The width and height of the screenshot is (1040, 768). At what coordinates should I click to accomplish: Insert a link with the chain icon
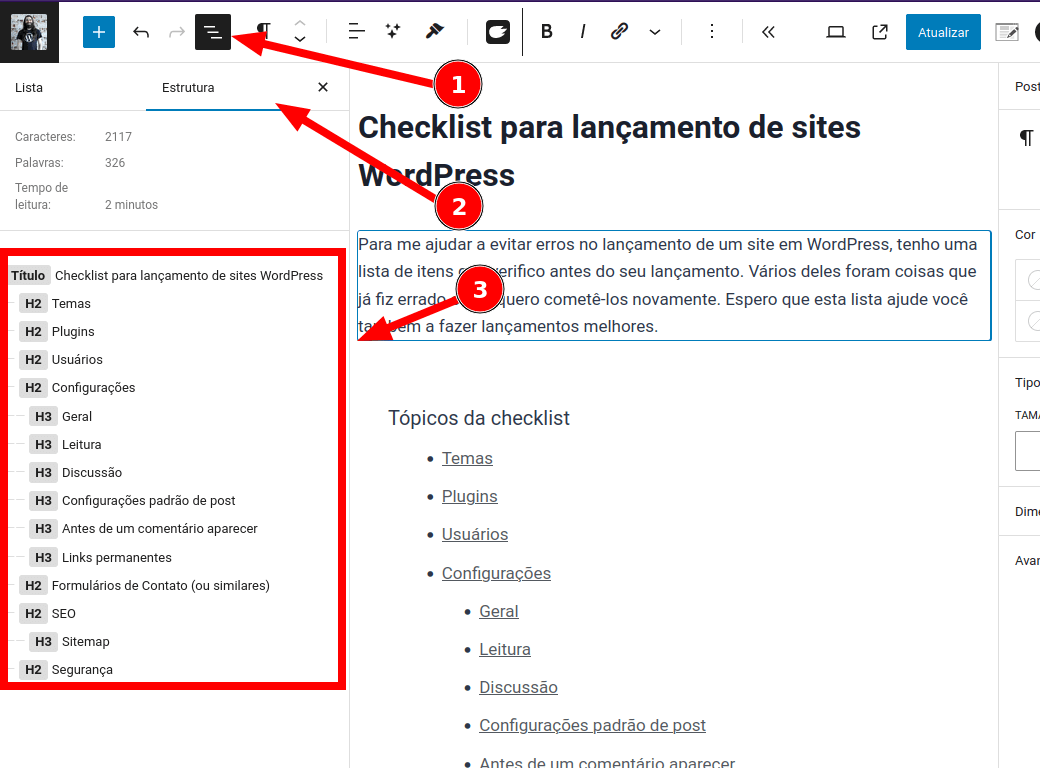tap(619, 32)
